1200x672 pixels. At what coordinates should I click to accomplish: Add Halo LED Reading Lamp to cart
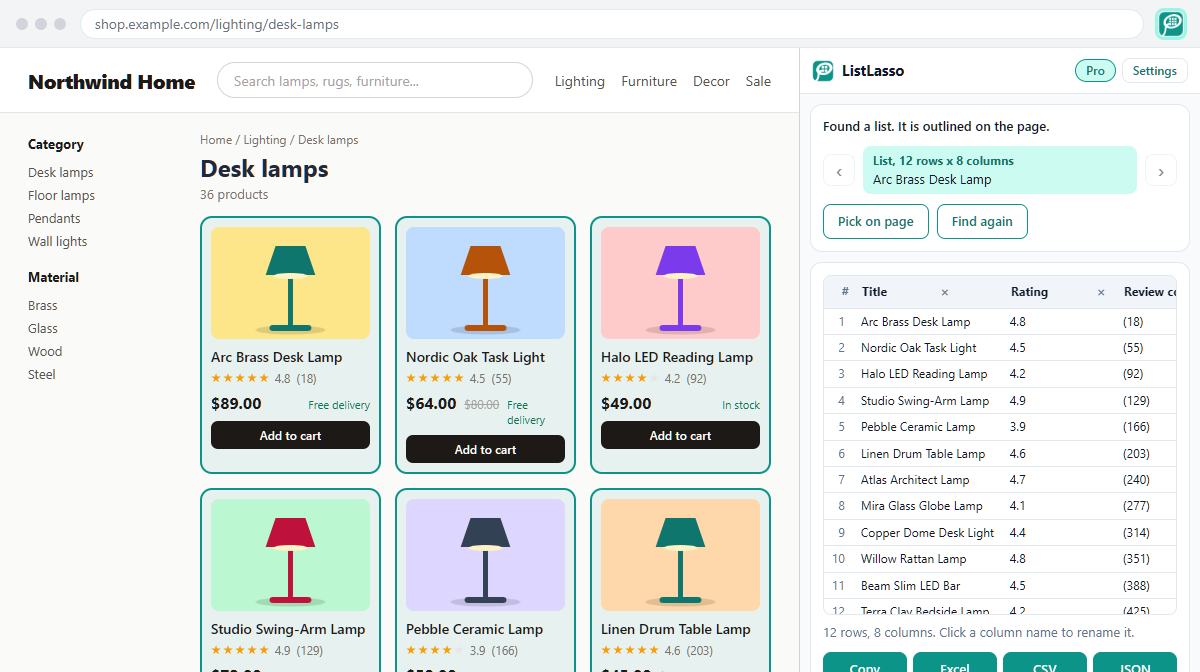point(680,435)
